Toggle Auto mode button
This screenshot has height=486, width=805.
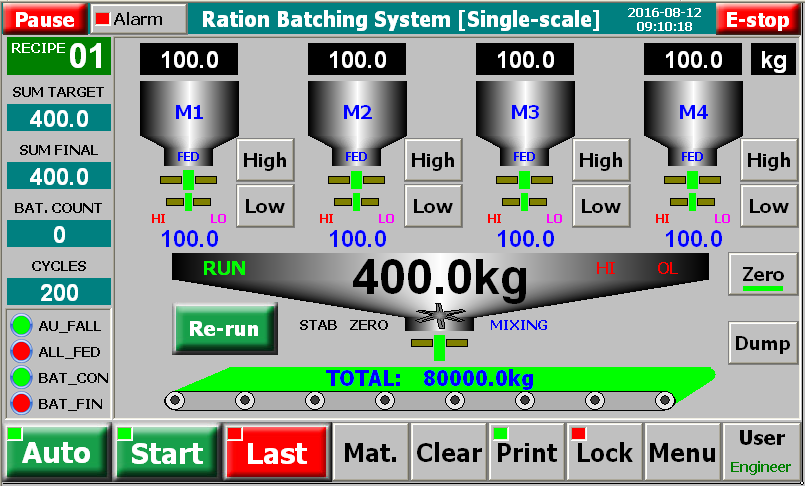click(57, 452)
